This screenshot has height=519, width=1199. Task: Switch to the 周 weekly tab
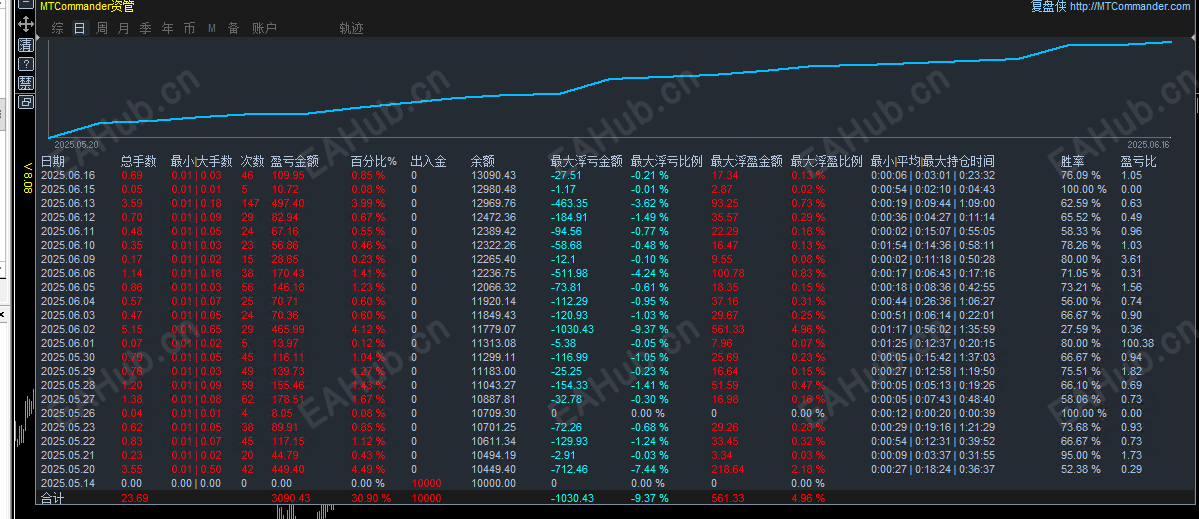(x=102, y=28)
